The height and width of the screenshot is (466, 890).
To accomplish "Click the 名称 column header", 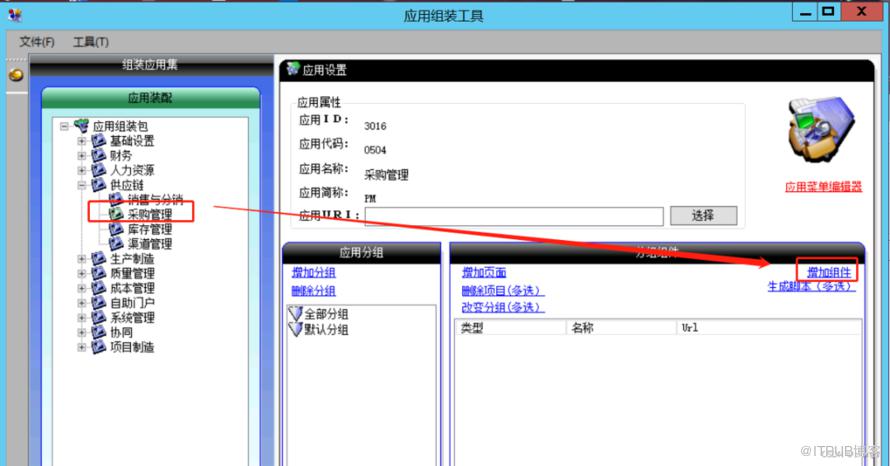I will [620, 328].
